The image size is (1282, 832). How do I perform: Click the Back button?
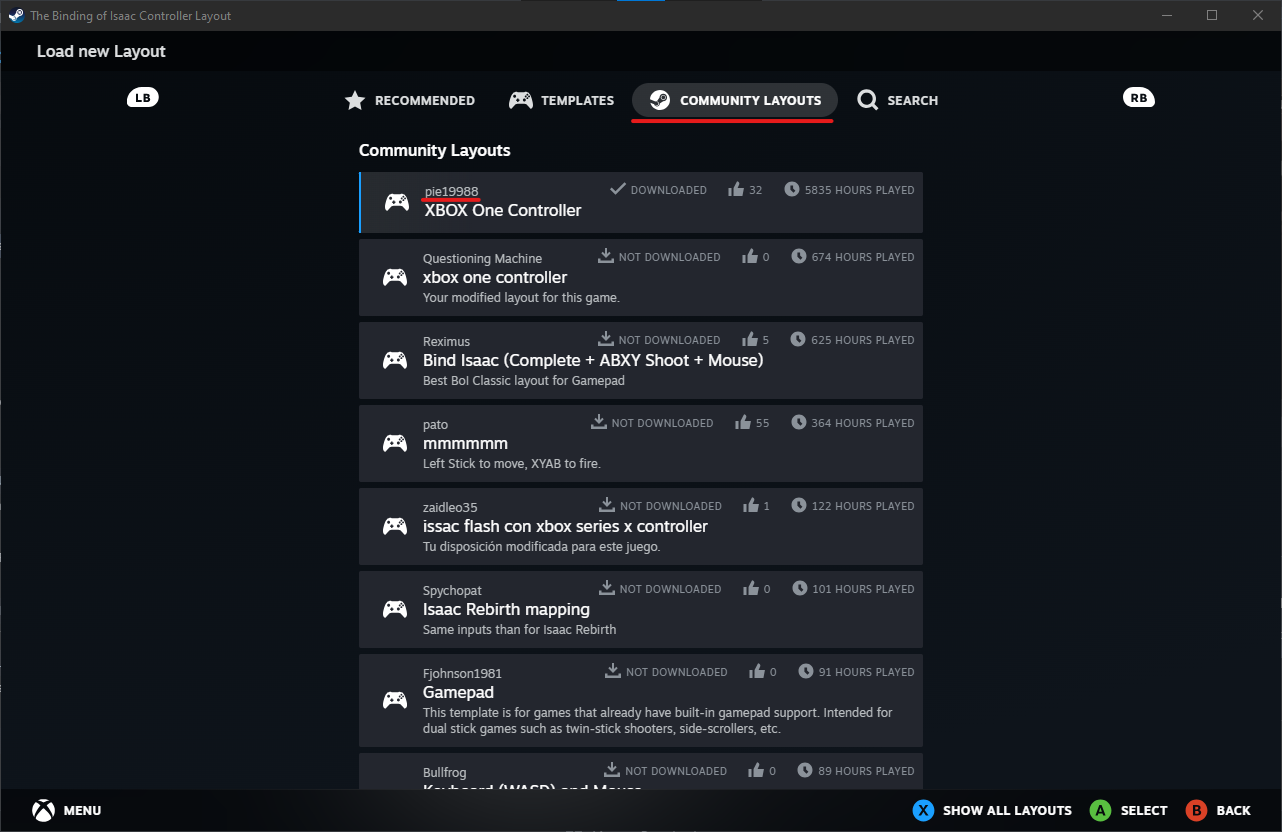[1218, 810]
